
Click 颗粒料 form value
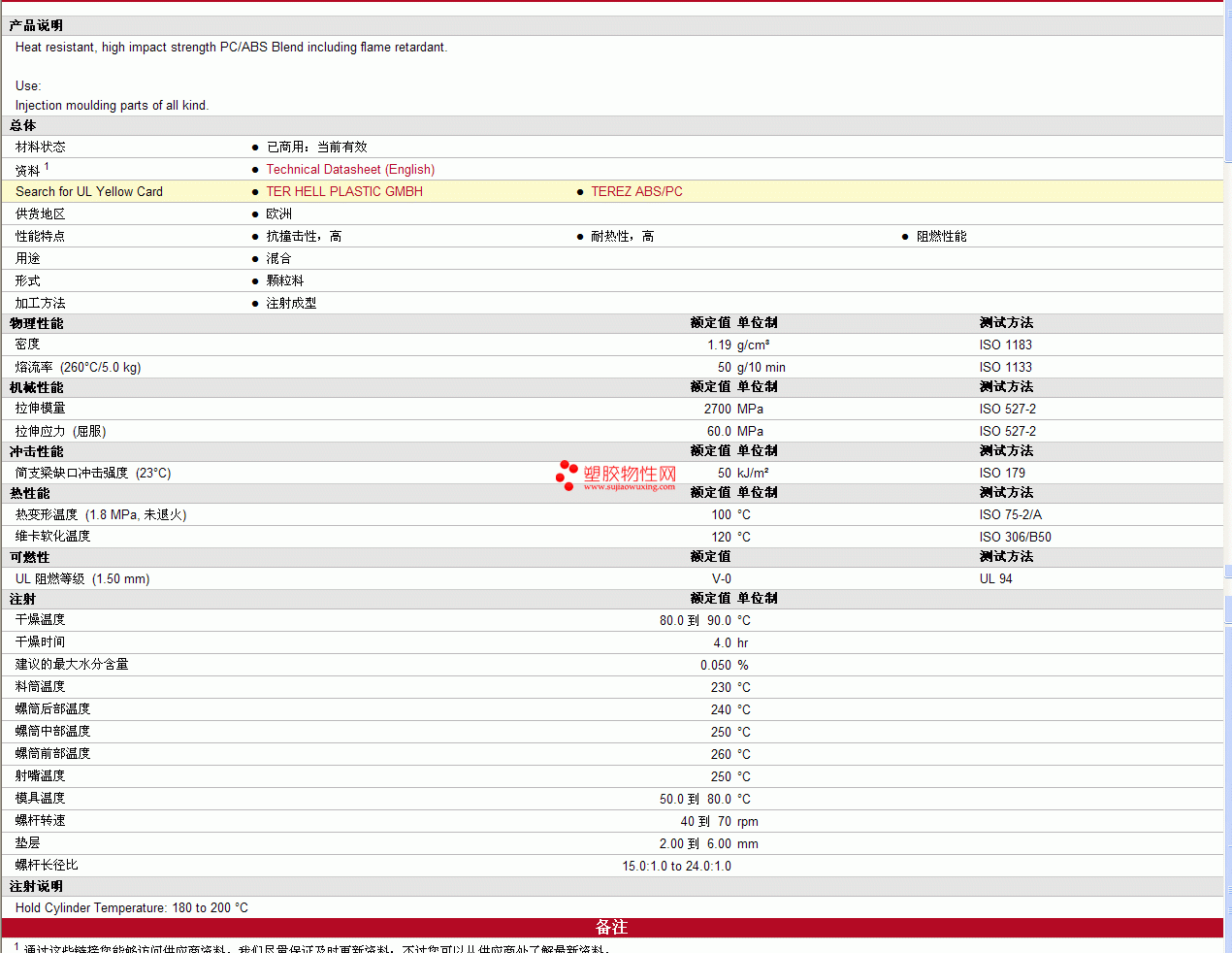(x=285, y=281)
